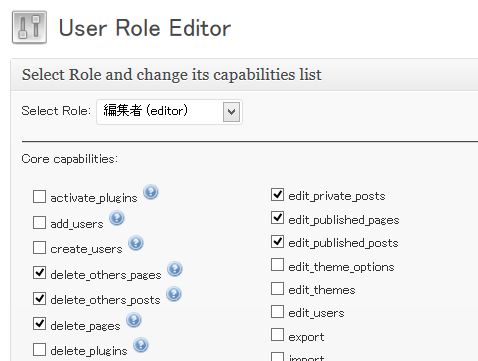The height and width of the screenshot is (361, 478).
Task: Uncheck the delete_pages checkbox
Action: (39, 324)
